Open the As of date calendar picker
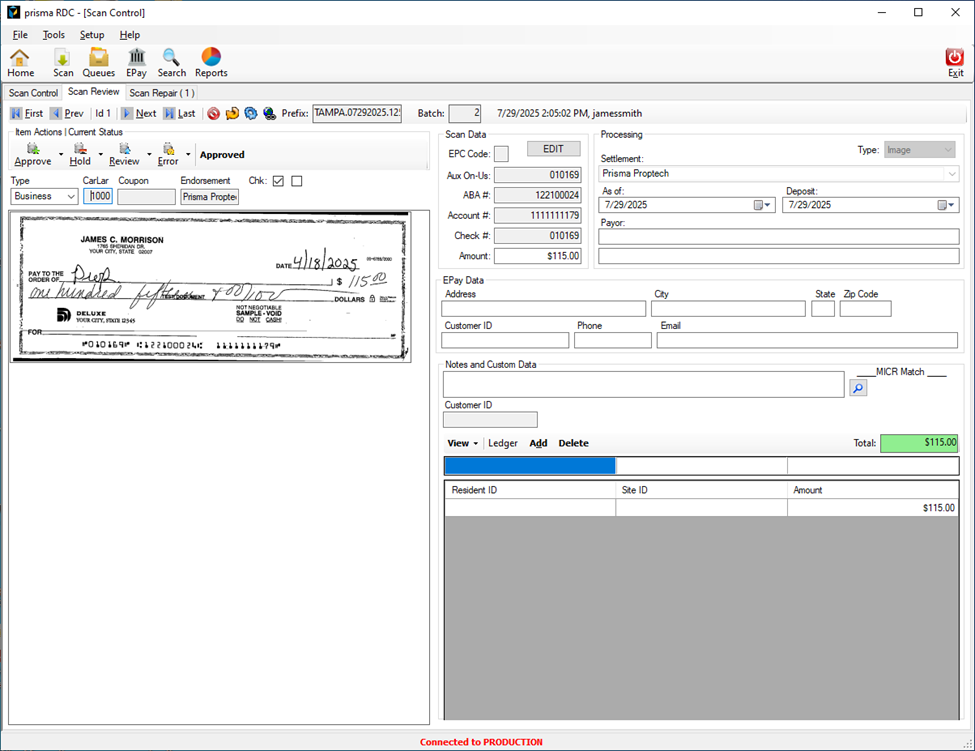This screenshot has width=975, height=751. pyautogui.click(x=761, y=205)
